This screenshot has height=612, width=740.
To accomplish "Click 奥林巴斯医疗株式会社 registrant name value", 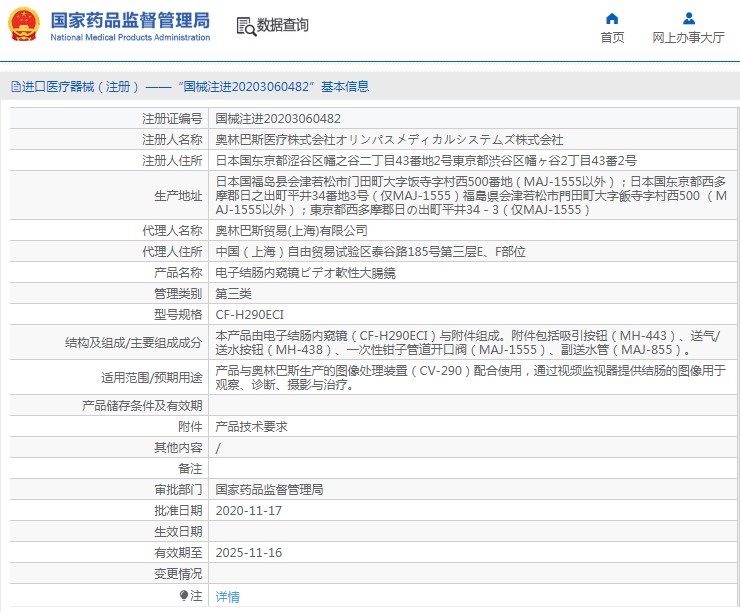I will pos(389,140).
